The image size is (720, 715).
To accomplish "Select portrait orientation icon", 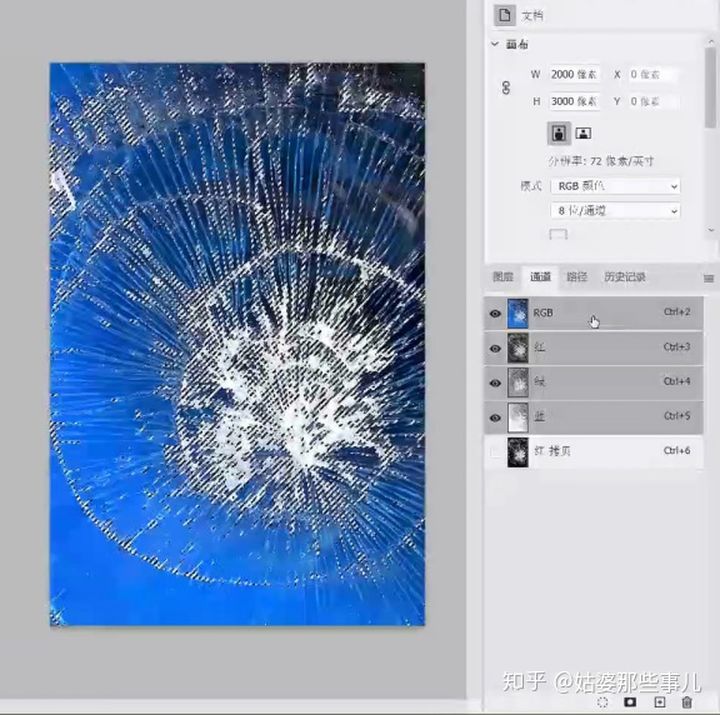I will pyautogui.click(x=559, y=134).
